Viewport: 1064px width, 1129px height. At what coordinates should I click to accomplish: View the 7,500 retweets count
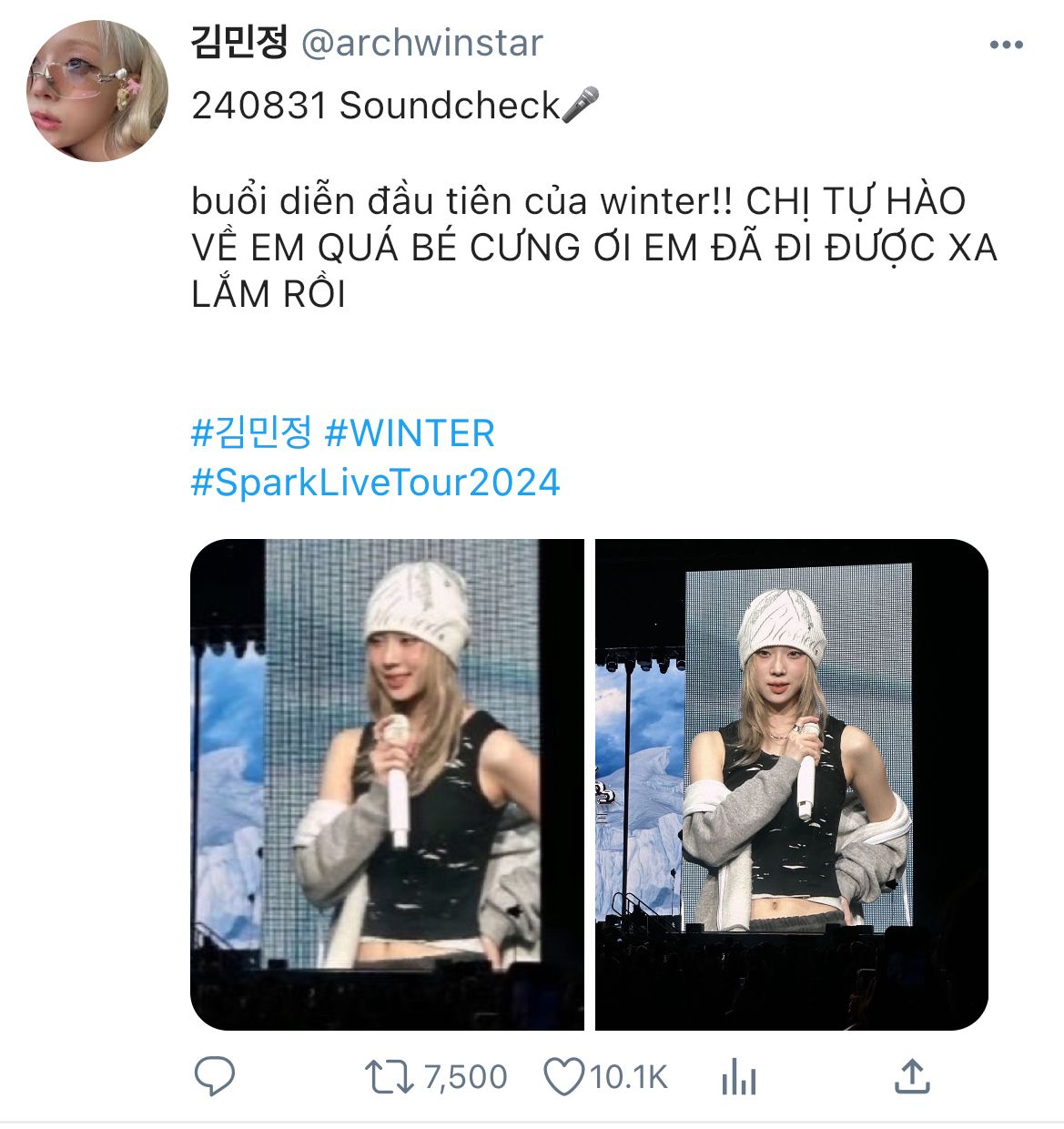click(x=465, y=1077)
